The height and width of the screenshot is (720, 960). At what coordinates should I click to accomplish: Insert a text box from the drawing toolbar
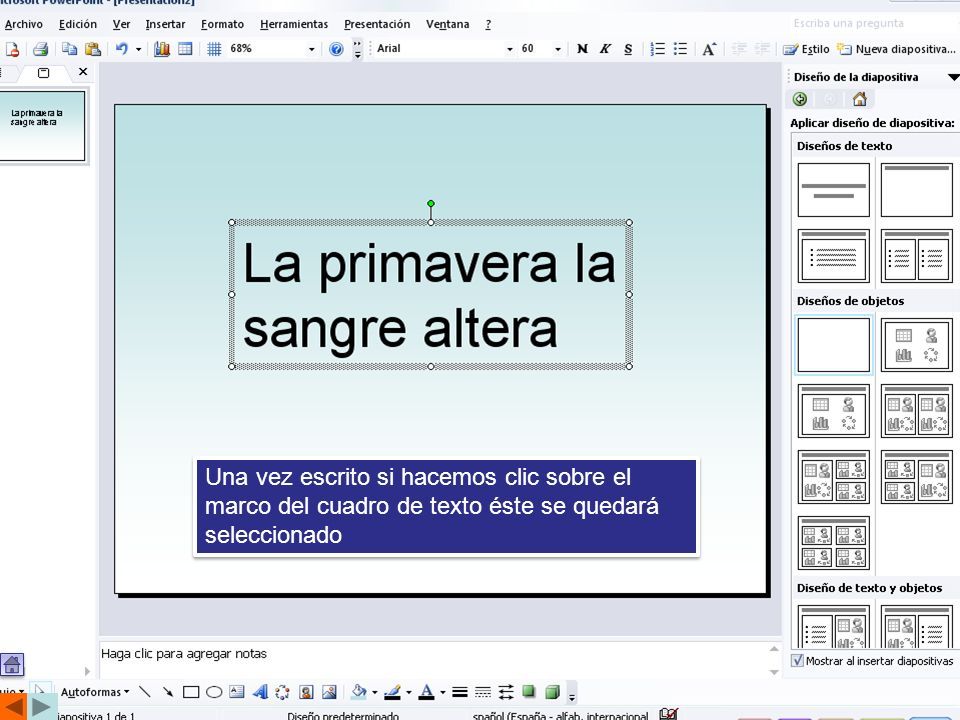236,692
